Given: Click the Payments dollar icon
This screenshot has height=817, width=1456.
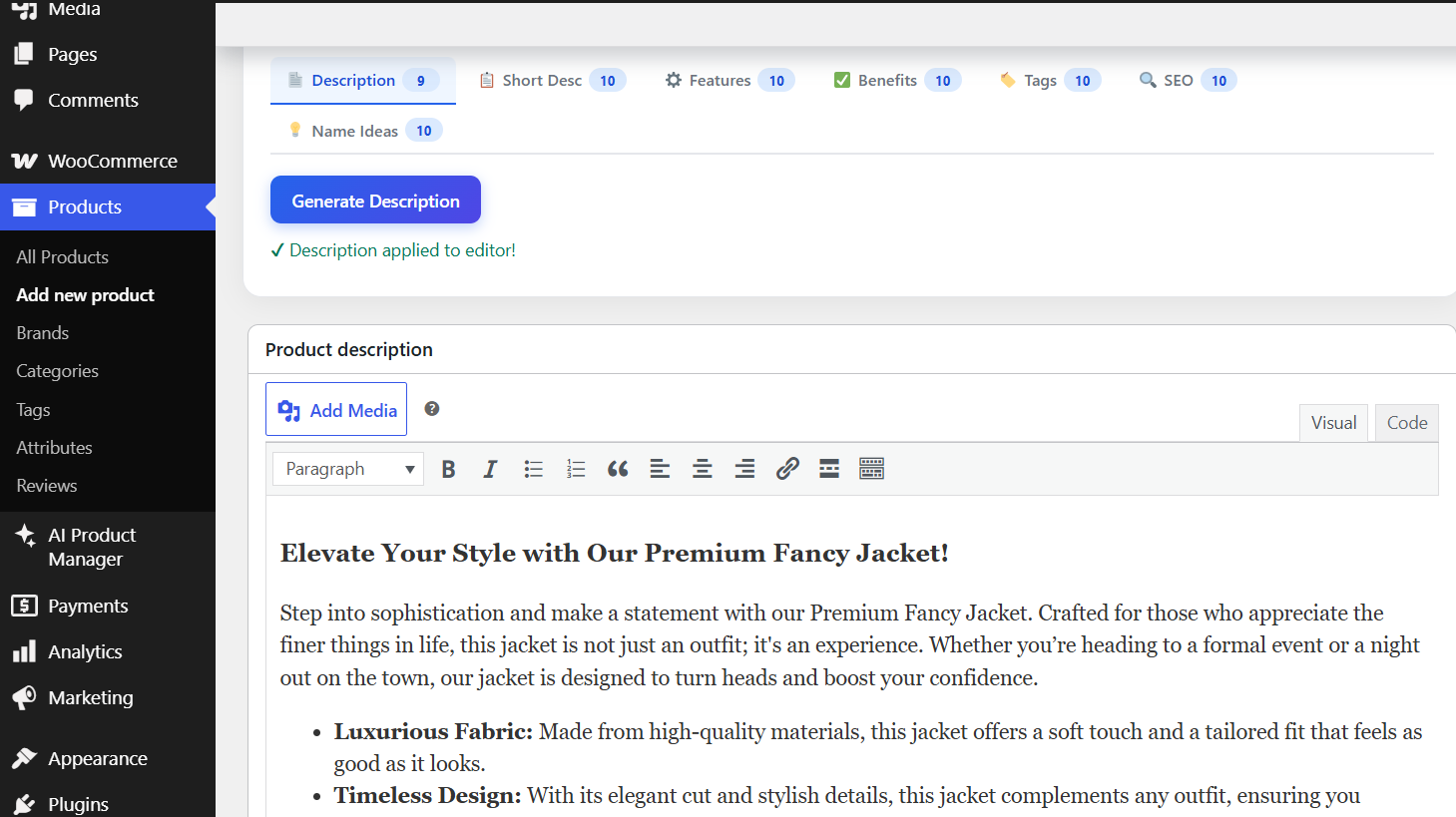Looking at the screenshot, I should (24, 606).
